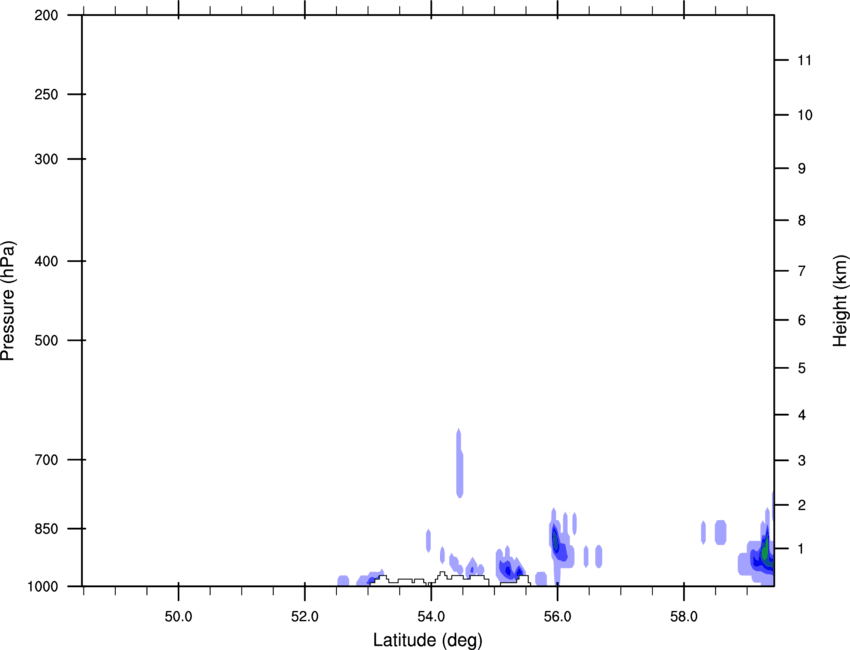Select the 5 km height tick label
This screenshot has width=850, height=650.
(801, 369)
